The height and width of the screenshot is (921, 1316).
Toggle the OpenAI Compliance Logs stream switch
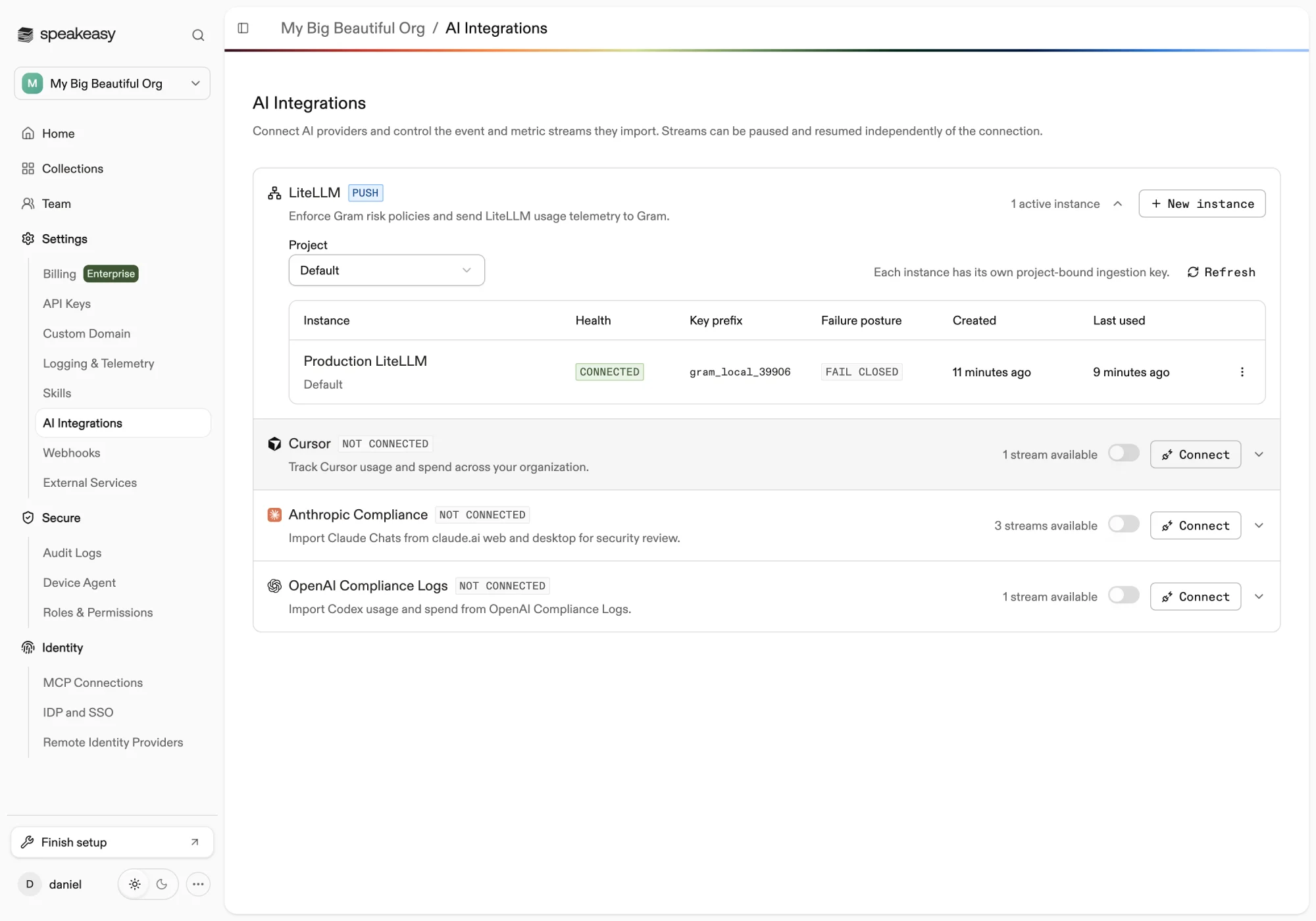click(x=1124, y=595)
